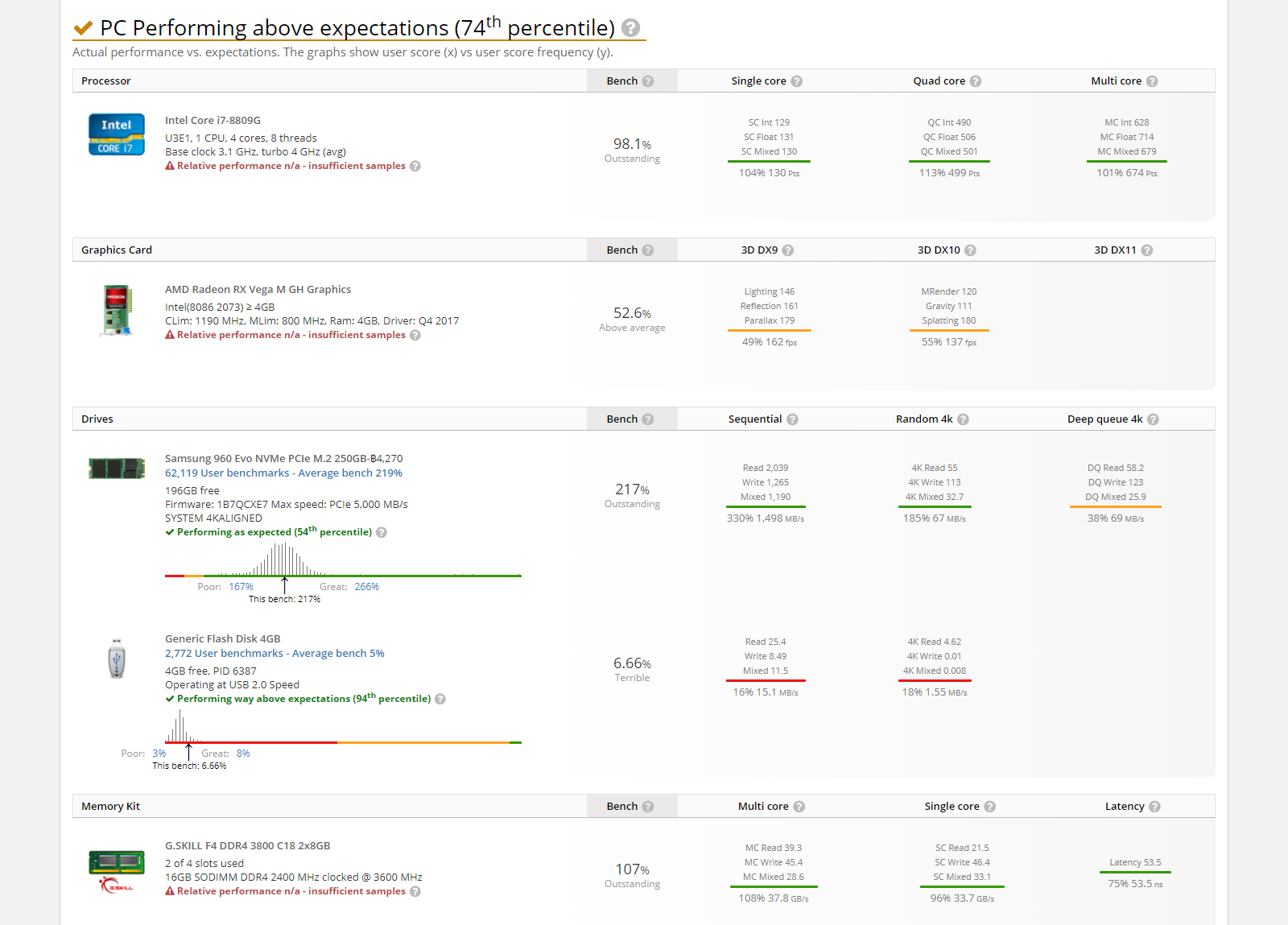Click DX9 49% 162 fps result
This screenshot has width=1288, height=925.
point(769,342)
